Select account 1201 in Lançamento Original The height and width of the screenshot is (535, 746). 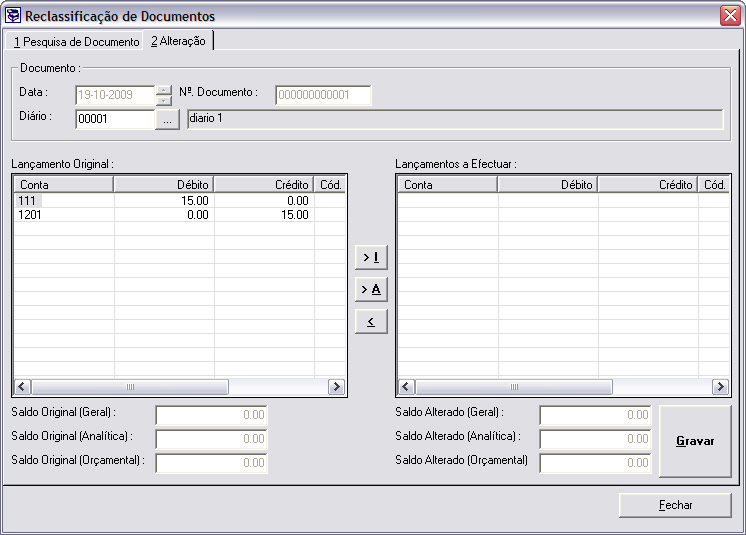tap(29, 215)
